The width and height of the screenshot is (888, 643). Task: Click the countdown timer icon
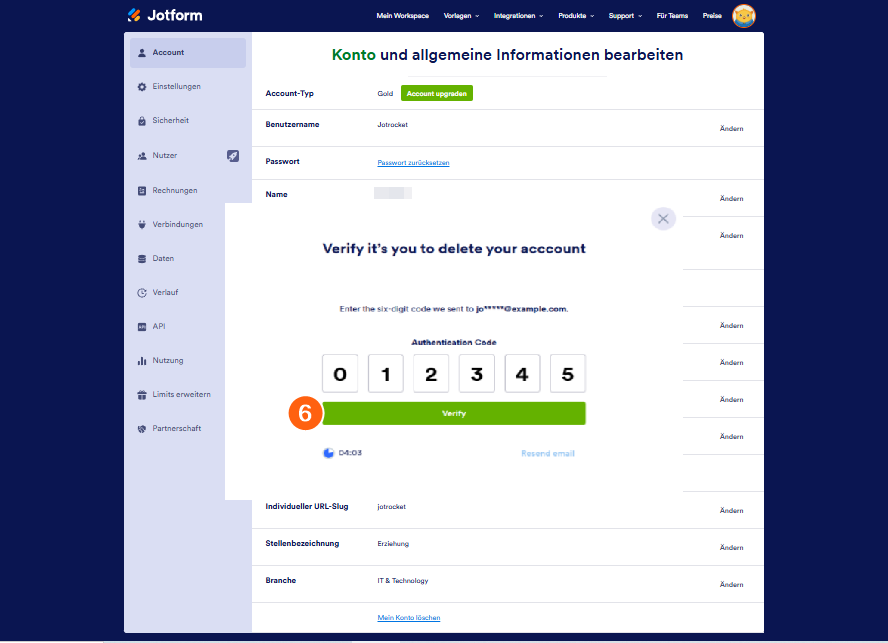(328, 453)
